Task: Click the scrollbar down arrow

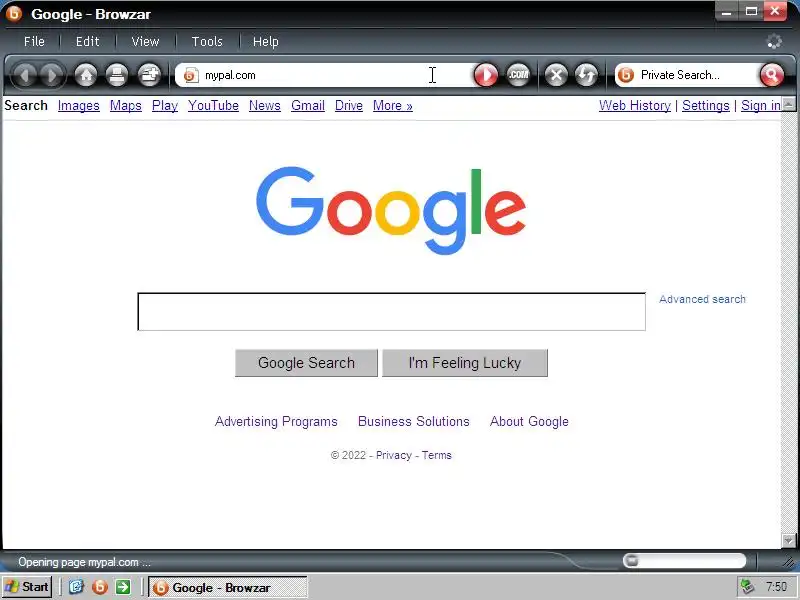Action: pyautogui.click(x=788, y=540)
